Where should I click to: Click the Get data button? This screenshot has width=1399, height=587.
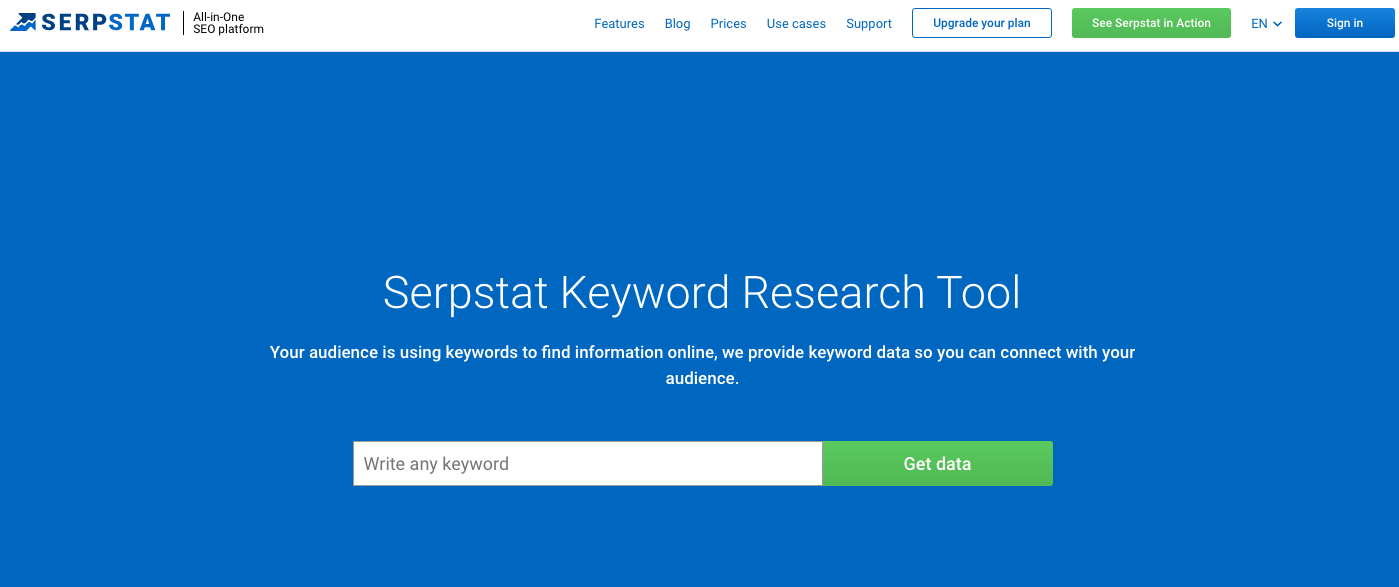pyautogui.click(x=937, y=464)
